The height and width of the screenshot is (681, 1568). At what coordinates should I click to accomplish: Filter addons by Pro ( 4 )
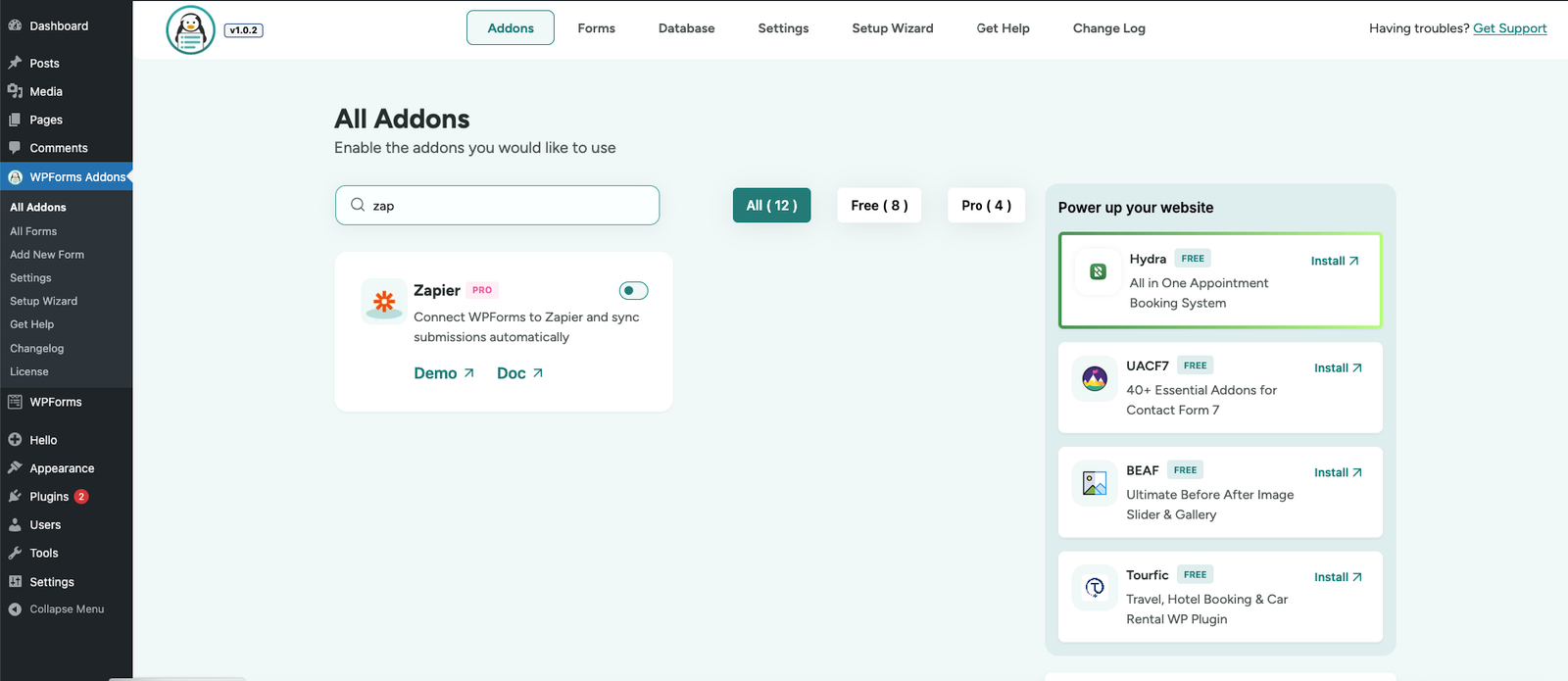click(x=986, y=206)
